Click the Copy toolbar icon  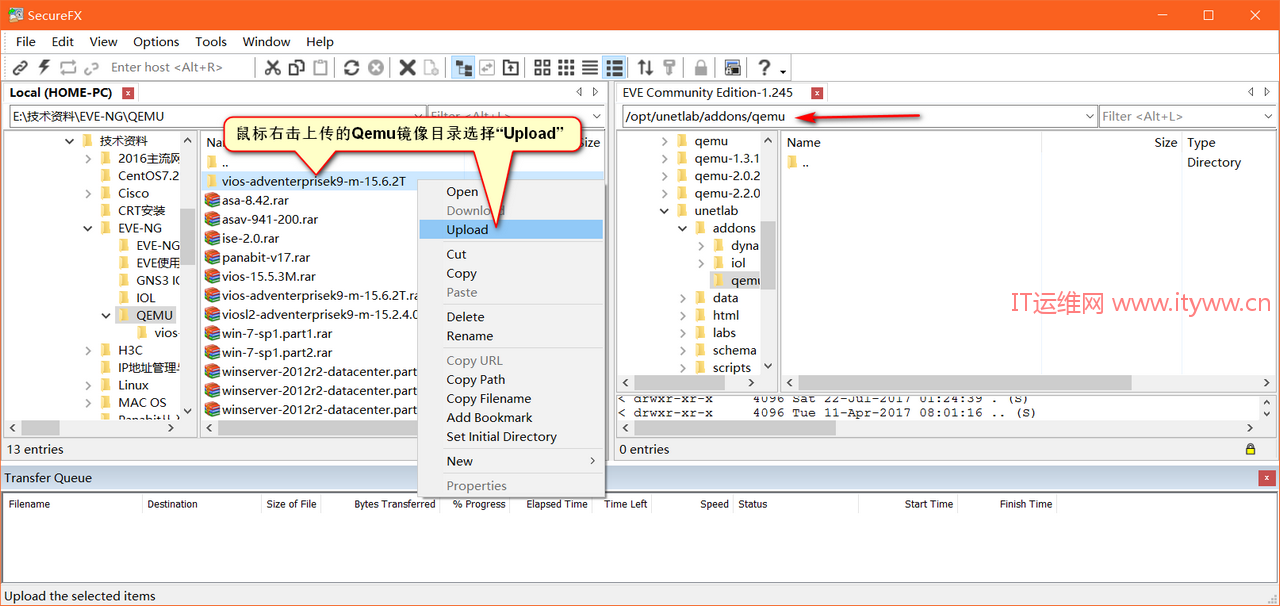297,68
